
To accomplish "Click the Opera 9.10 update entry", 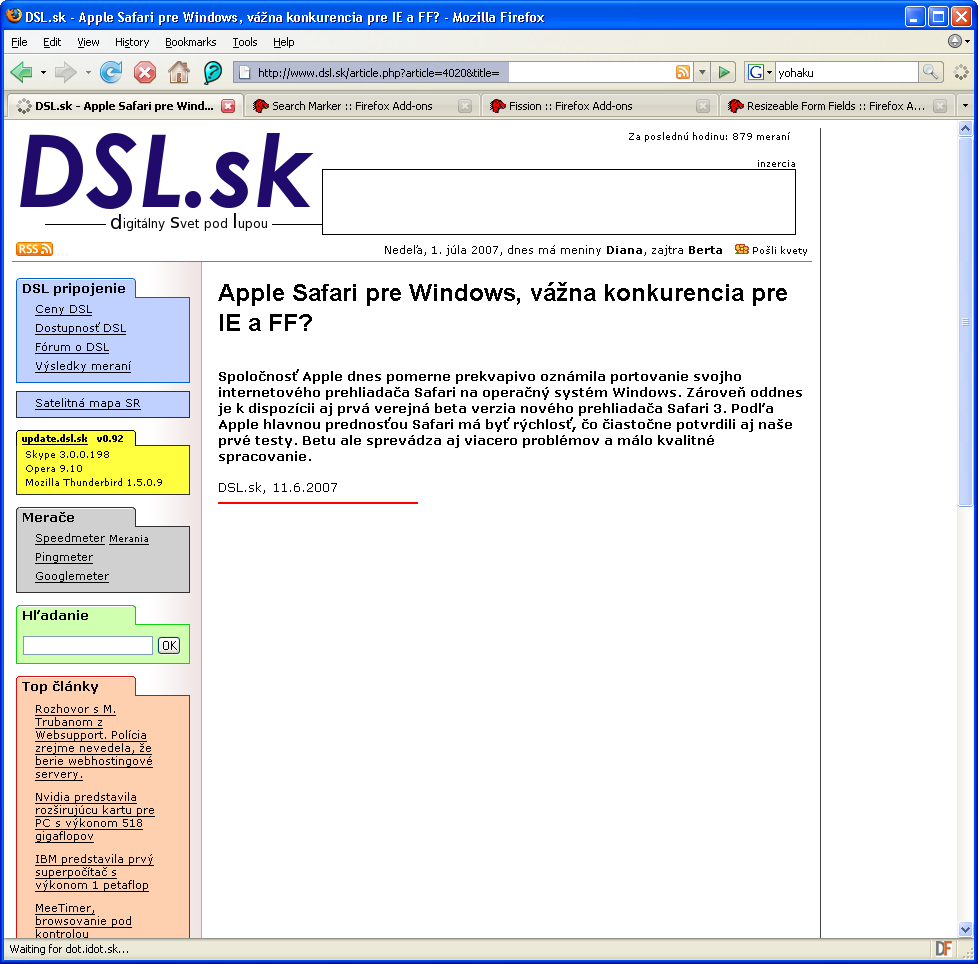I will point(54,468).
